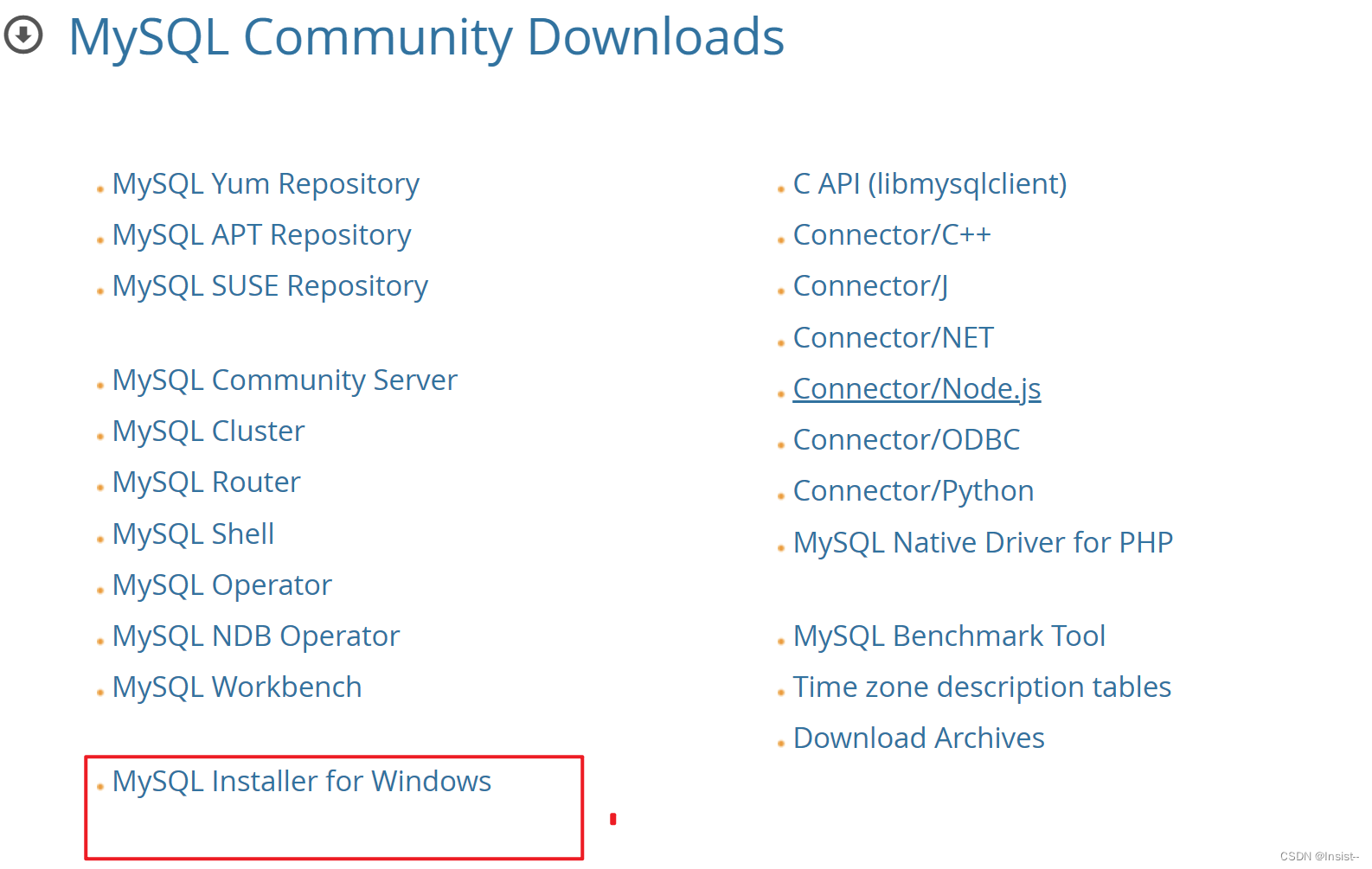Open MySQL Router link
1372x869 pixels.
coord(206,482)
